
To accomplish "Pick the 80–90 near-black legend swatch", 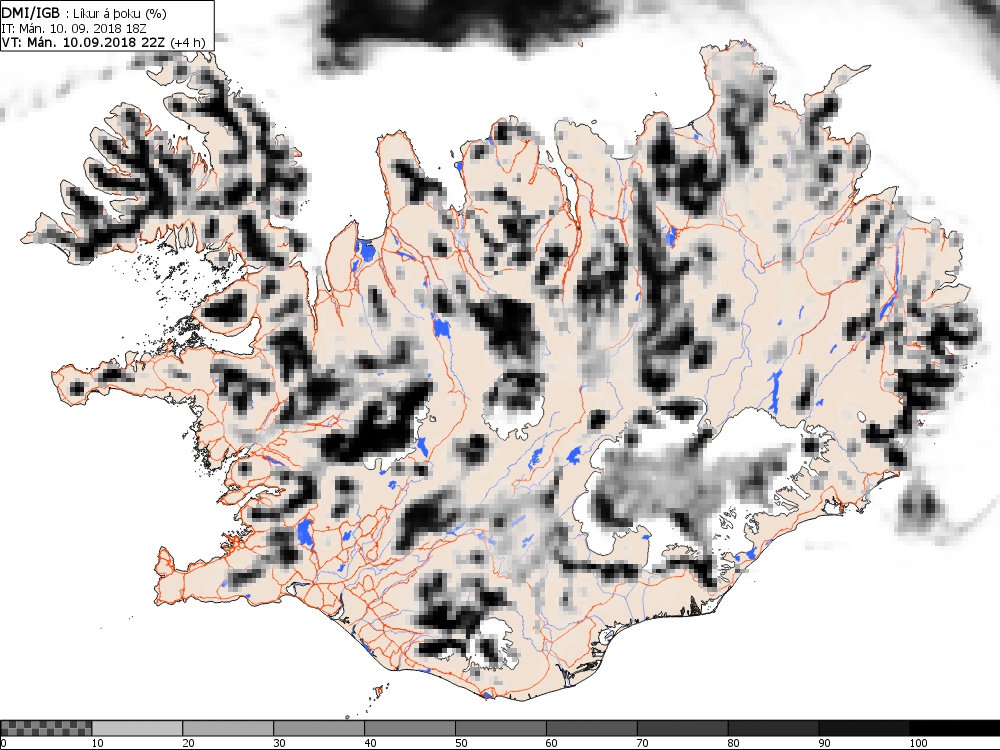I will point(773,728).
